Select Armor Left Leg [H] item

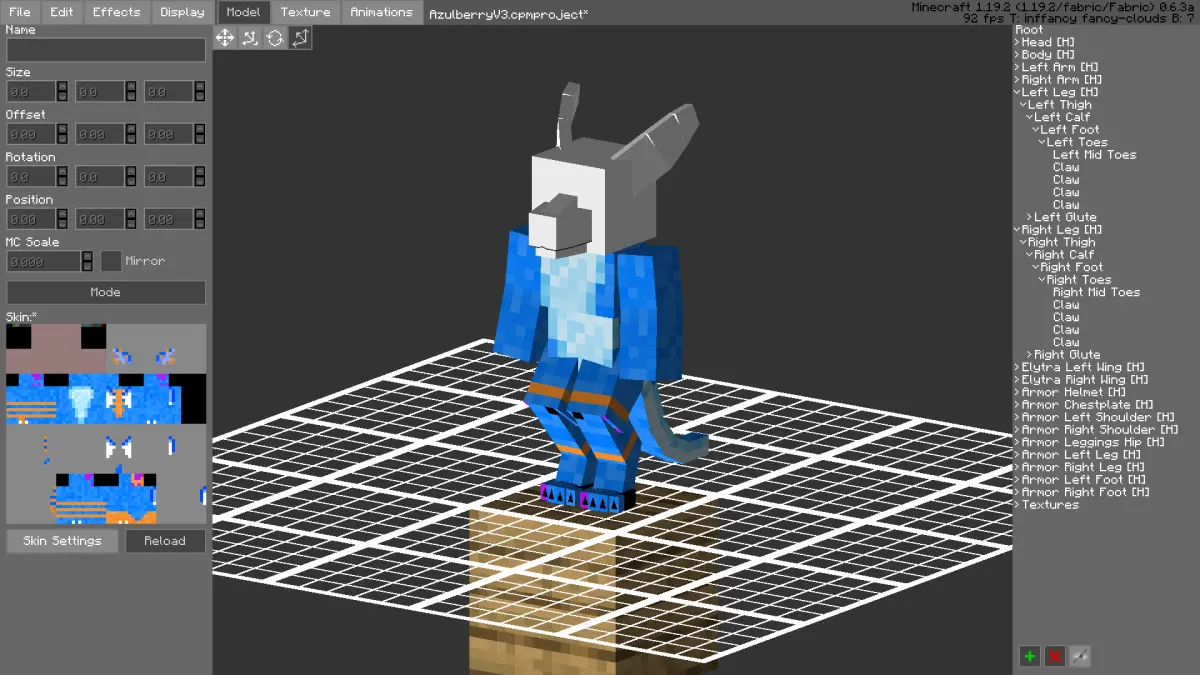click(x=1083, y=455)
